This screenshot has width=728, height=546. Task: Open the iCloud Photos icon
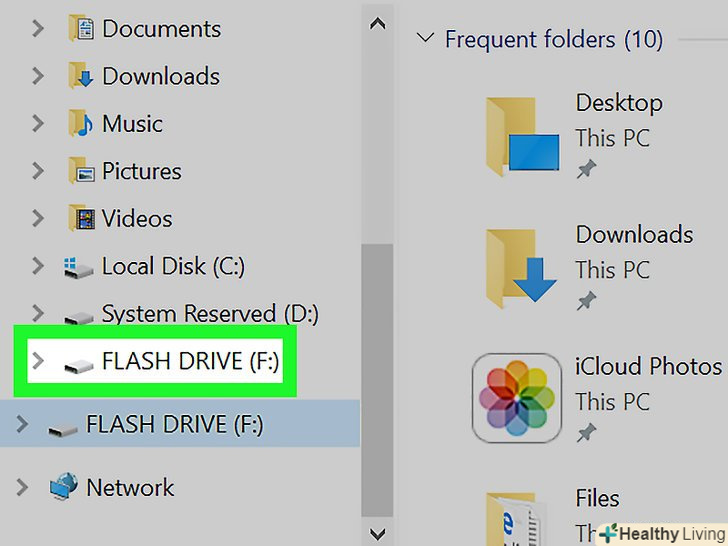[x=516, y=397]
